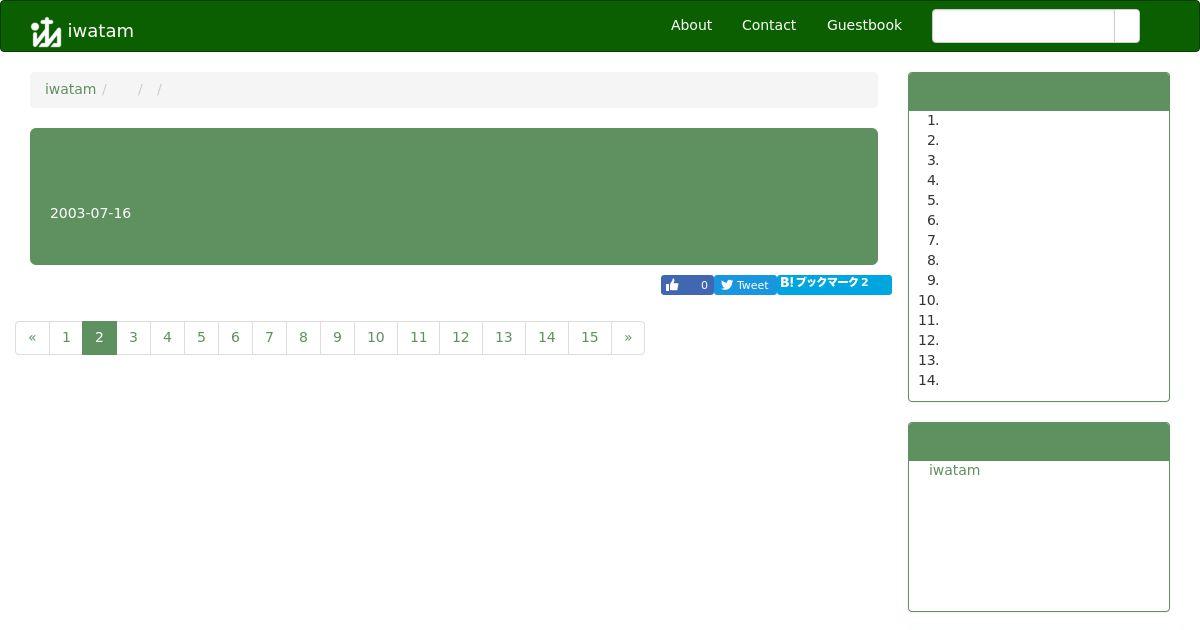Go to page 6
This screenshot has width=1200, height=630.
(x=235, y=337)
